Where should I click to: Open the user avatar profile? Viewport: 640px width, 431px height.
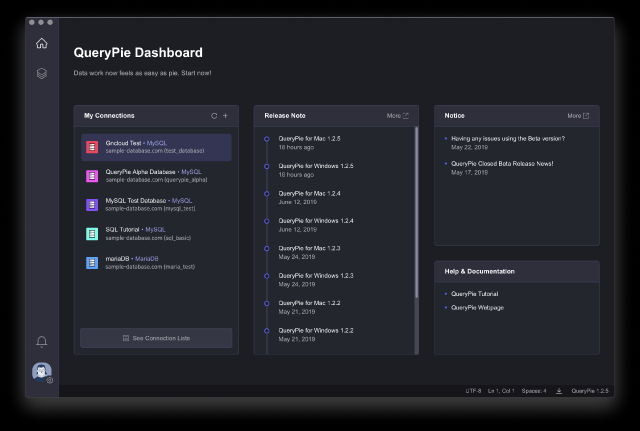pyautogui.click(x=42, y=372)
